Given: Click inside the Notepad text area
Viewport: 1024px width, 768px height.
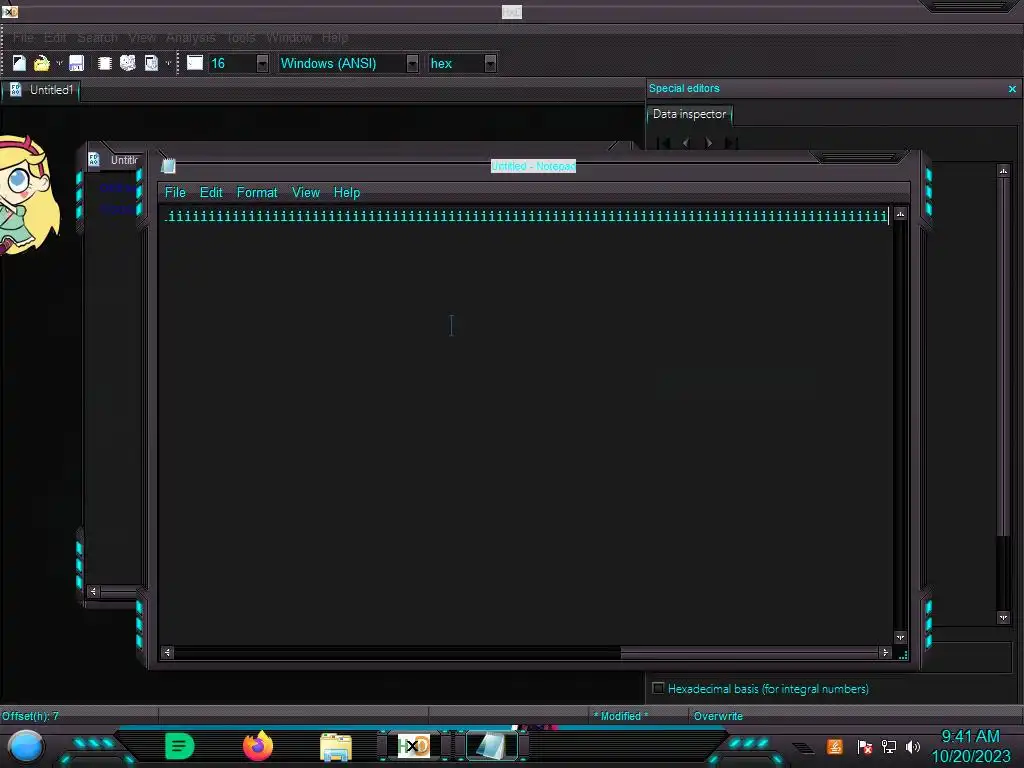Looking at the screenshot, I should click(x=526, y=424).
